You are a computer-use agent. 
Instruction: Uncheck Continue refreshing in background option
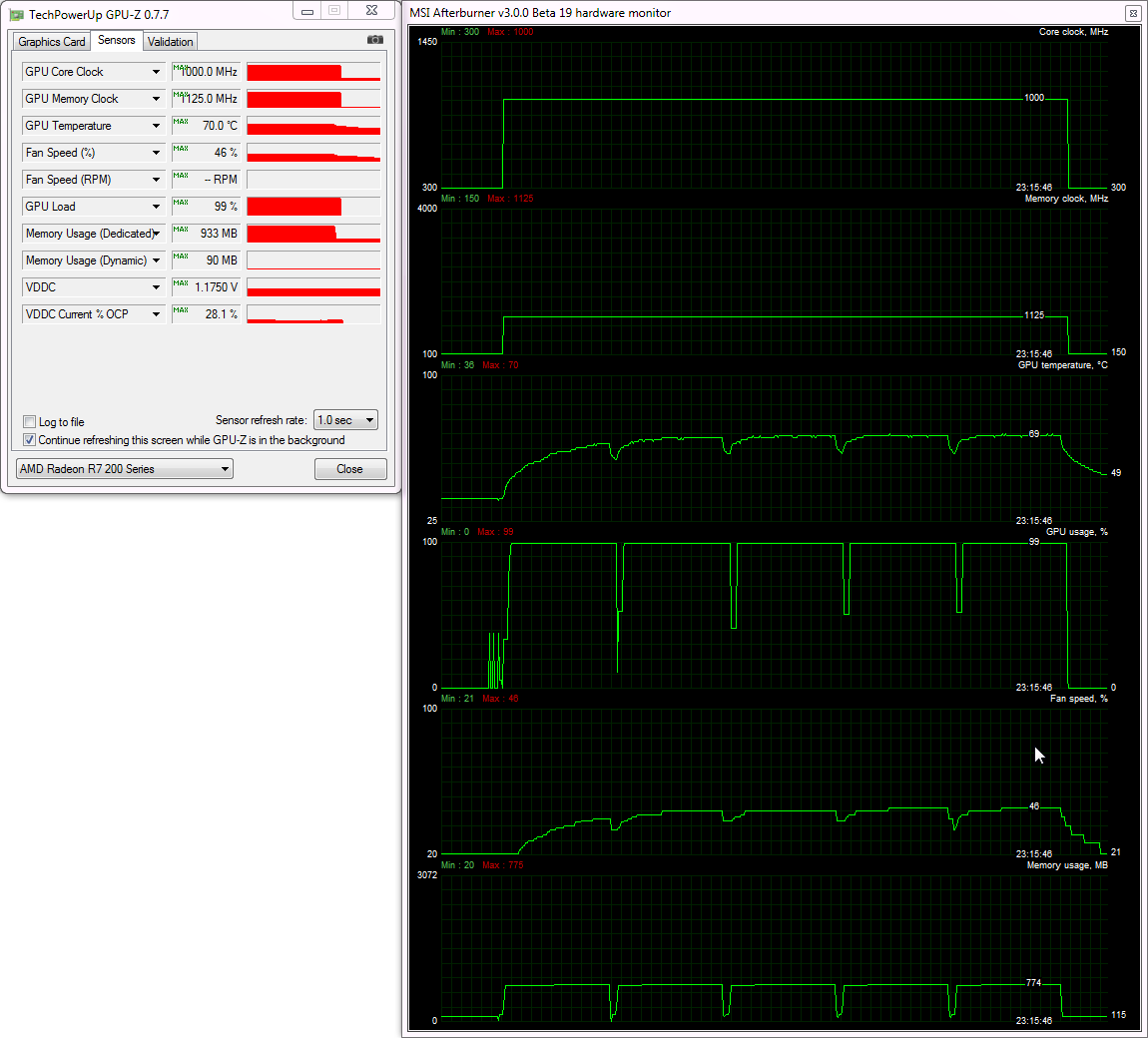coord(29,440)
